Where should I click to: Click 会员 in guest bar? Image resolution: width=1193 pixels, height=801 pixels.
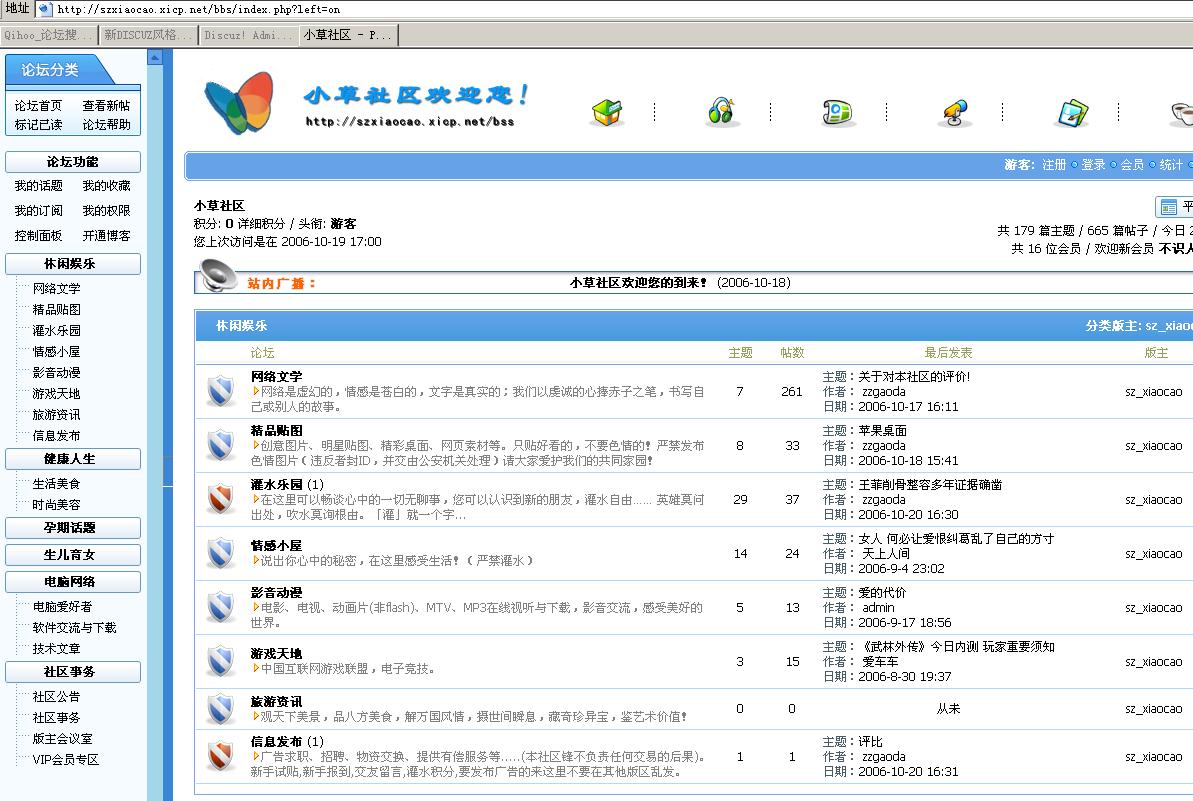pos(1132,164)
